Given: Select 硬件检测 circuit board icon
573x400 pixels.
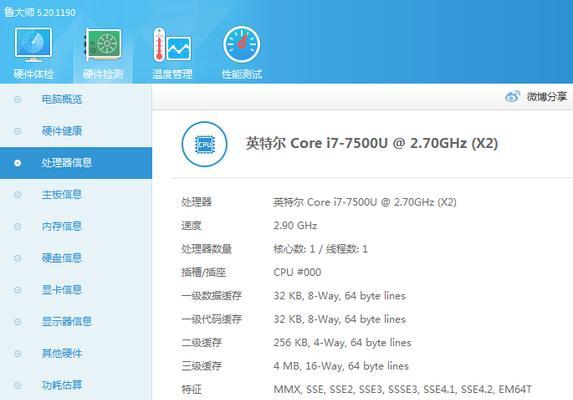Looking at the screenshot, I should pos(103,44).
